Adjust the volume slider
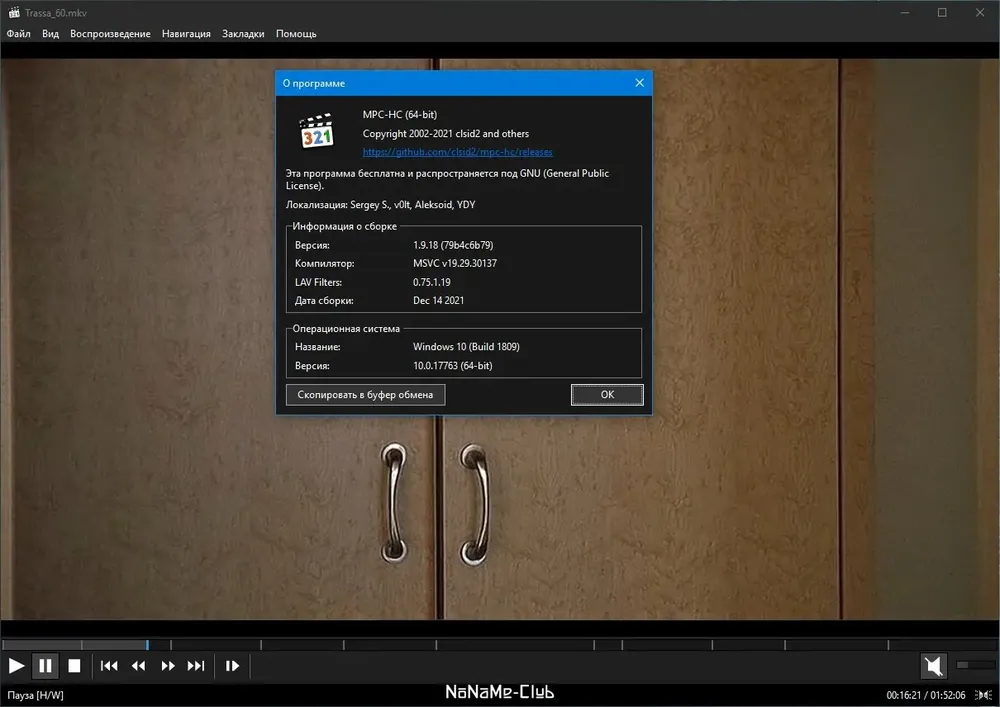 976,666
